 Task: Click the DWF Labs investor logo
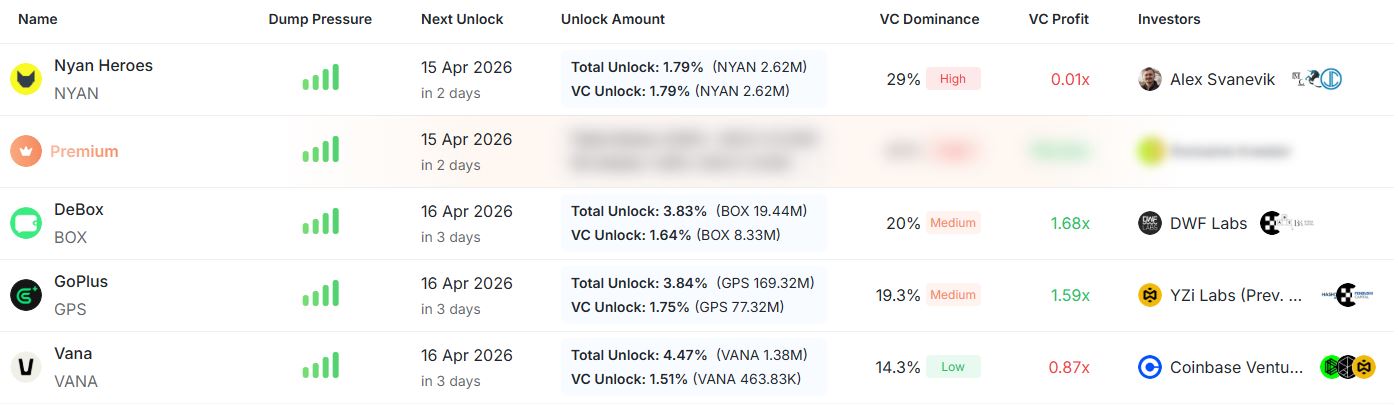click(x=1150, y=223)
